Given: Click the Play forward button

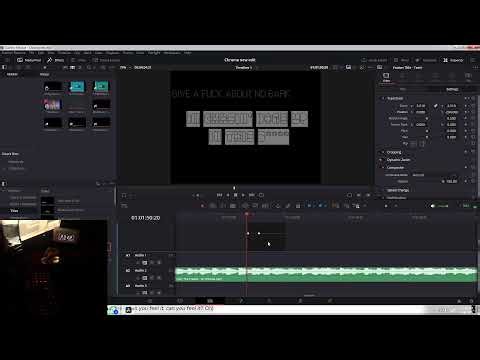Looking at the screenshot, I should click(x=243, y=195).
